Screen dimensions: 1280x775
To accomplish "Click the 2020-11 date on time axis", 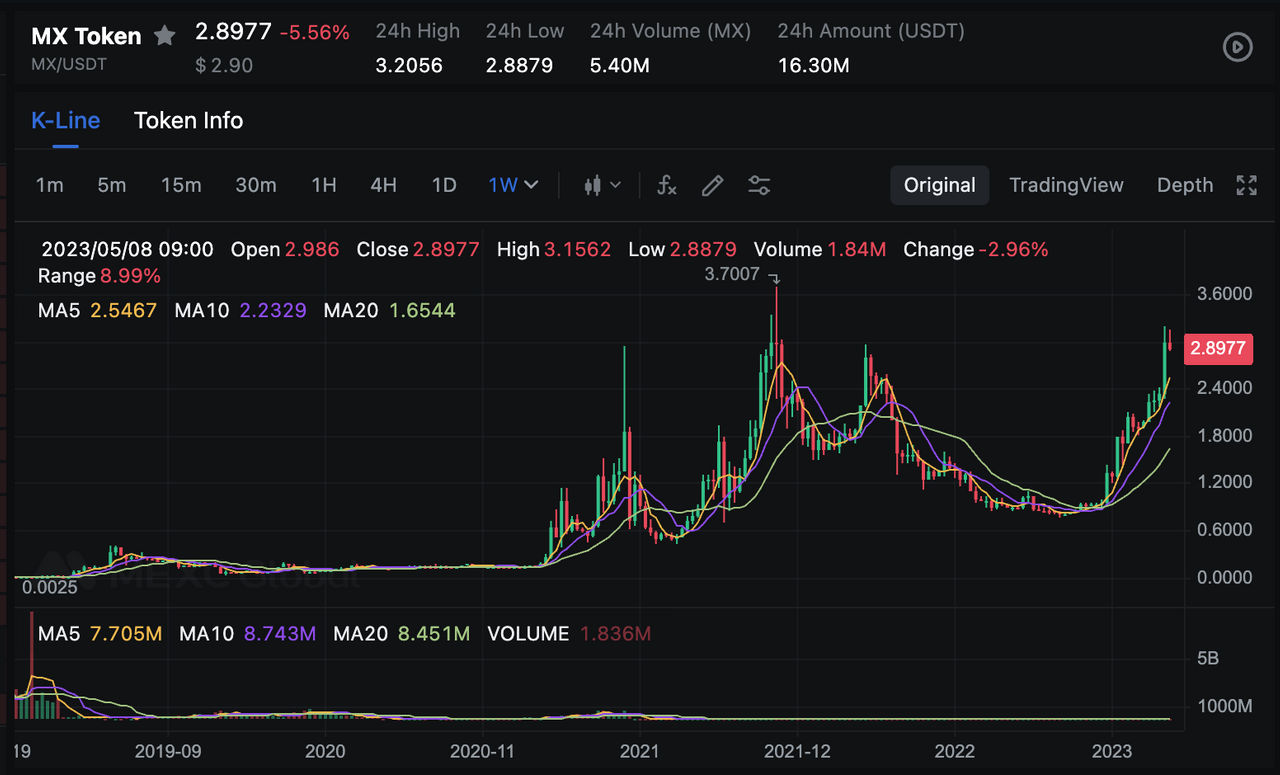I will tap(483, 751).
